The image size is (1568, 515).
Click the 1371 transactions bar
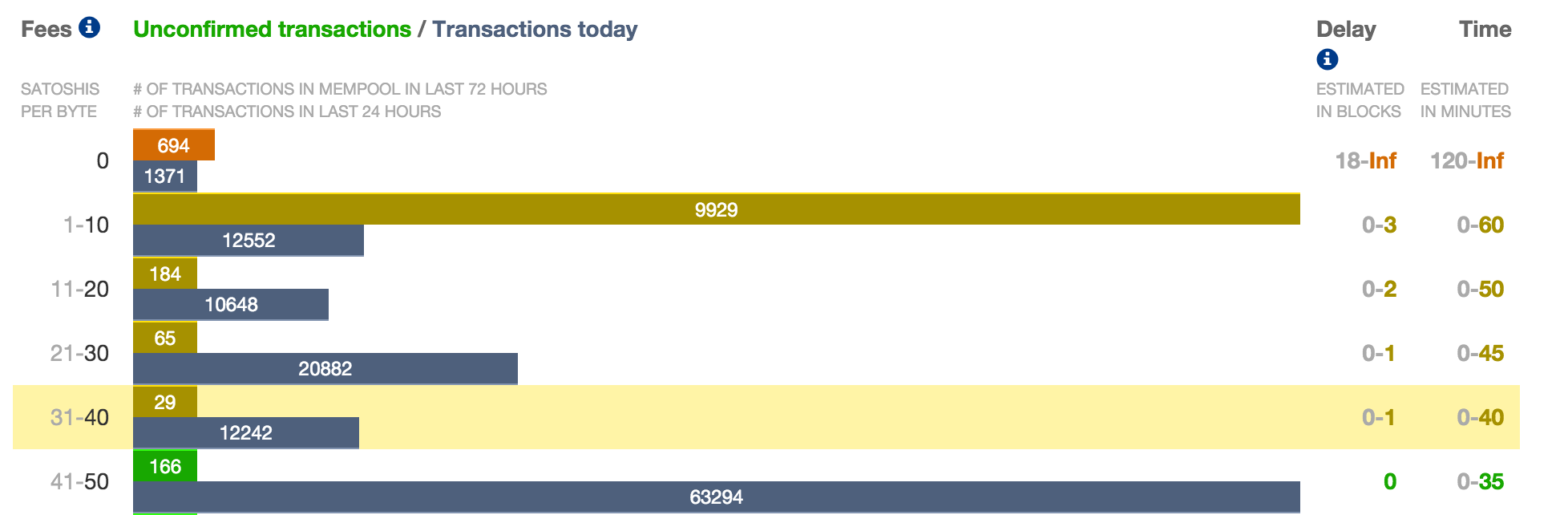tap(164, 176)
